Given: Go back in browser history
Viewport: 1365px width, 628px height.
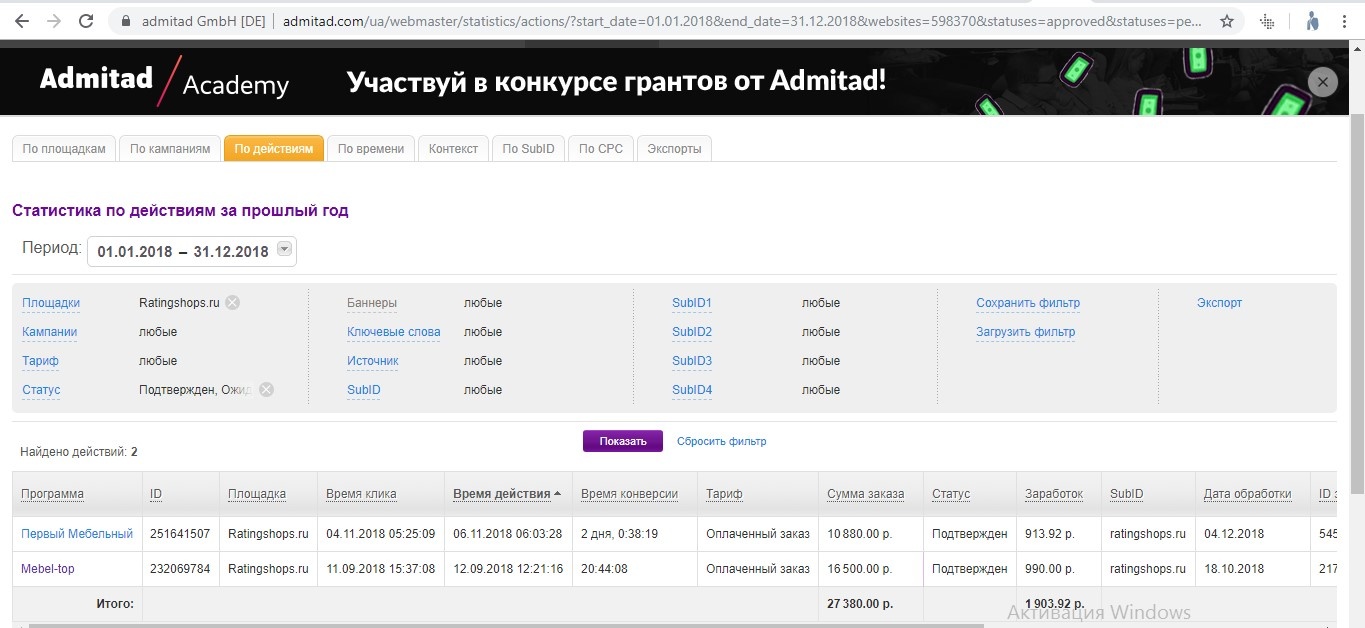Looking at the screenshot, I should click(21, 20).
